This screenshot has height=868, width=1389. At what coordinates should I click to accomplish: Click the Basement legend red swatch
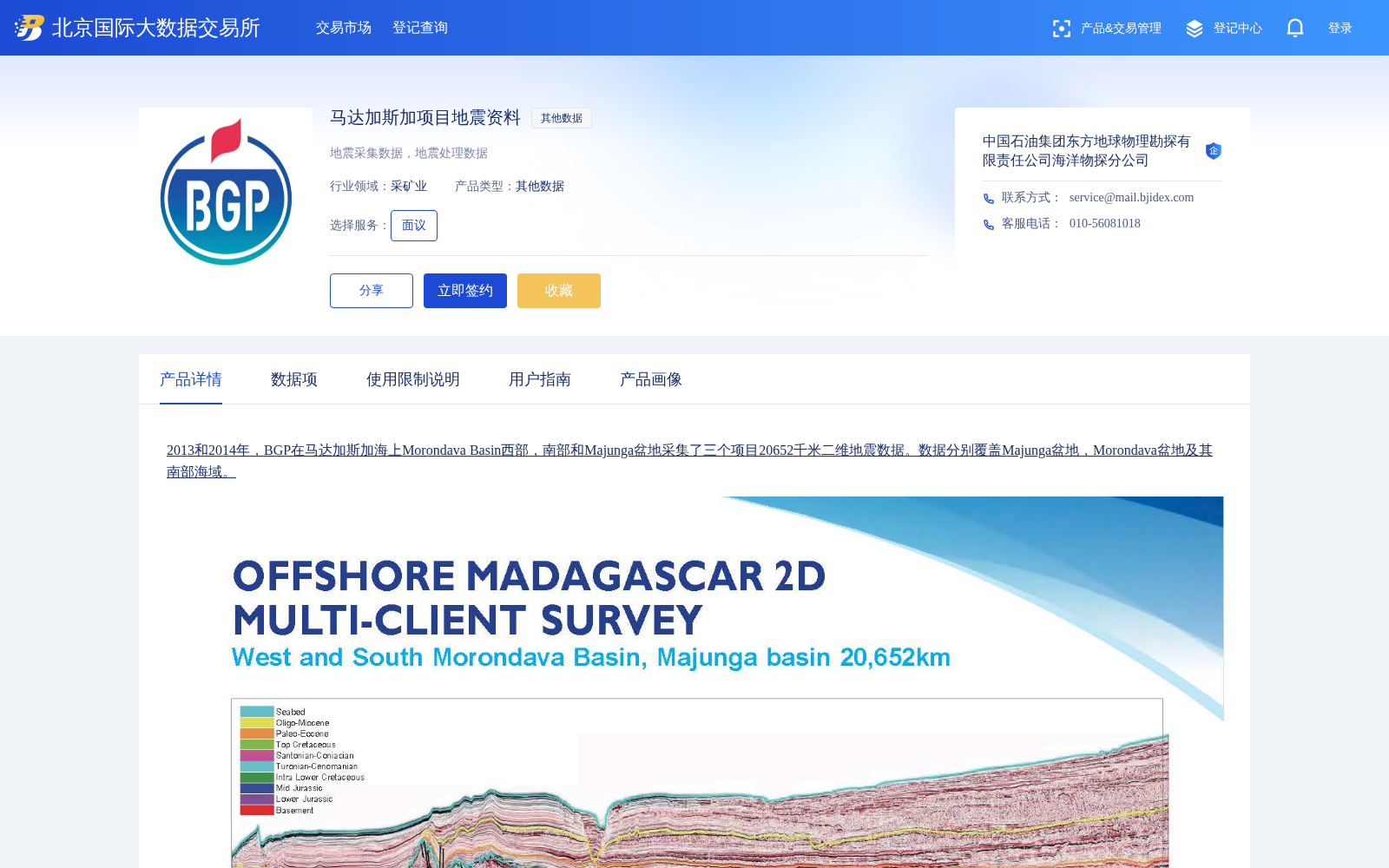257,811
